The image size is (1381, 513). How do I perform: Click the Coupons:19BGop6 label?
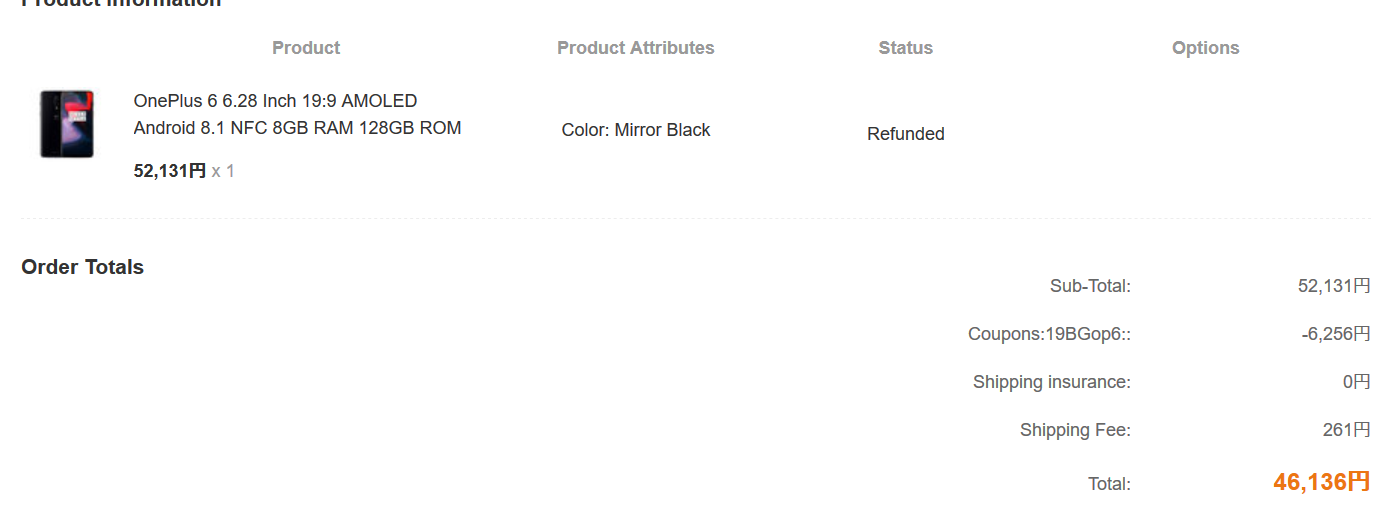tap(1049, 334)
